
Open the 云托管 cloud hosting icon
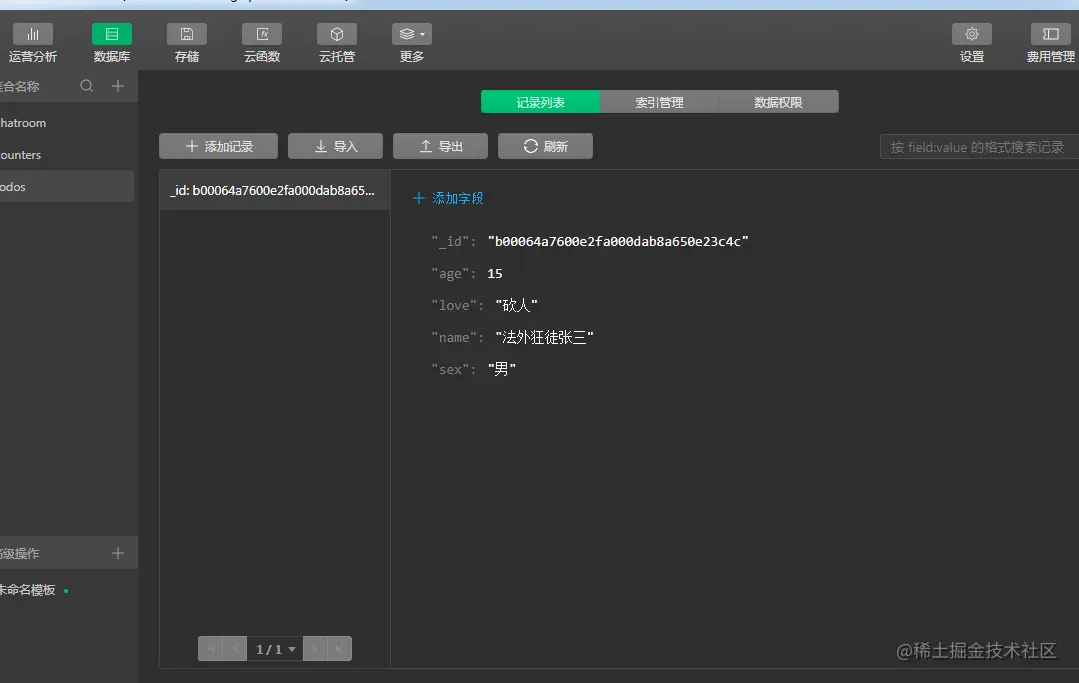tap(336, 34)
